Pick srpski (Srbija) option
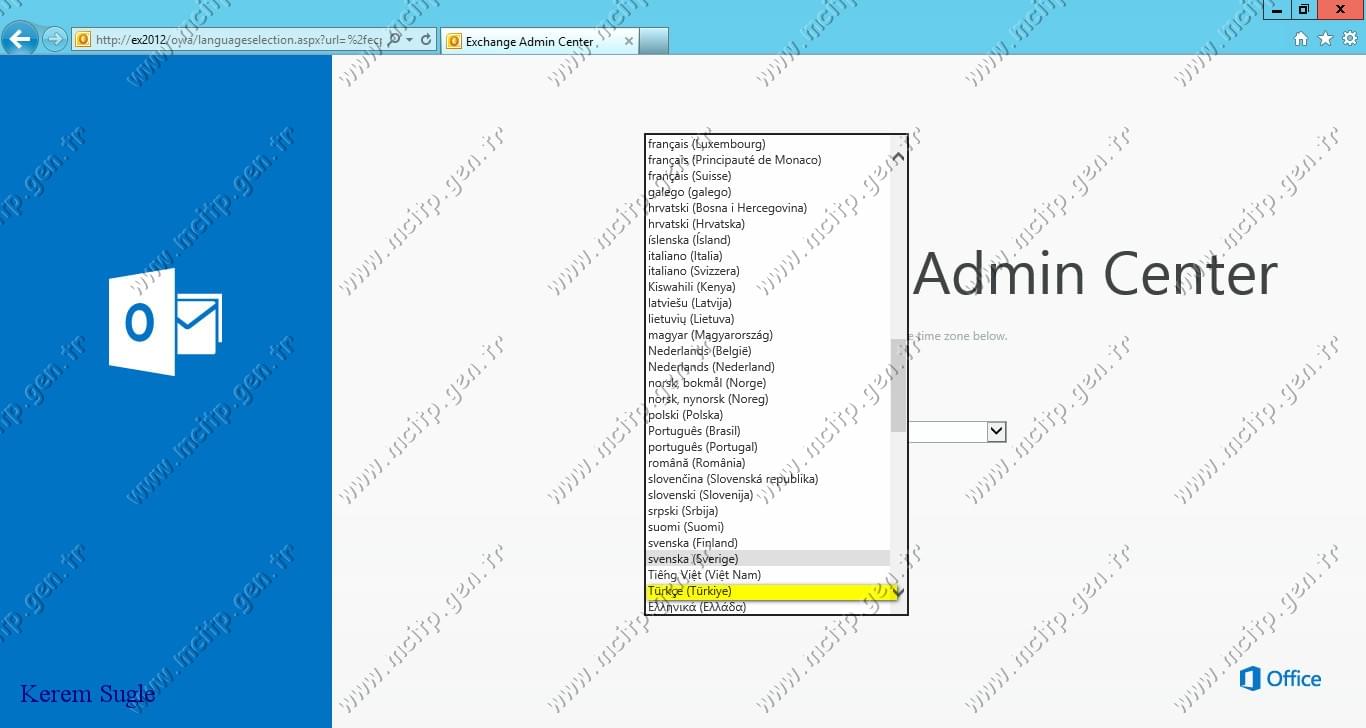The width and height of the screenshot is (1366, 728). pos(768,511)
